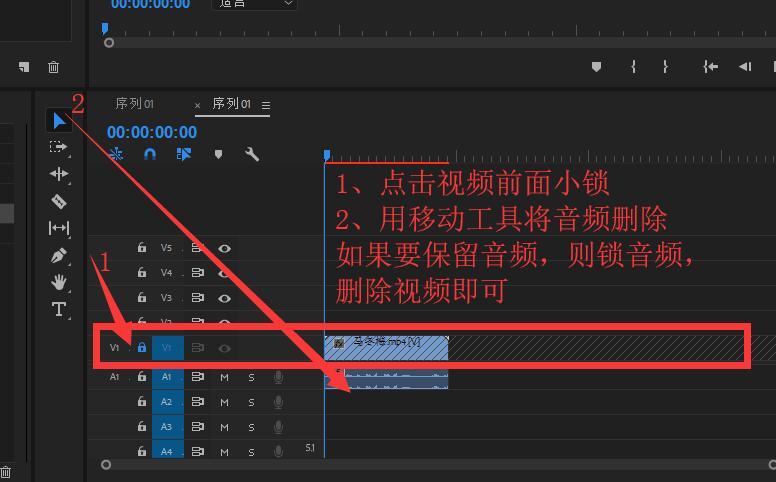Select the Type tool
This screenshot has width=776, height=482.
click(x=59, y=309)
